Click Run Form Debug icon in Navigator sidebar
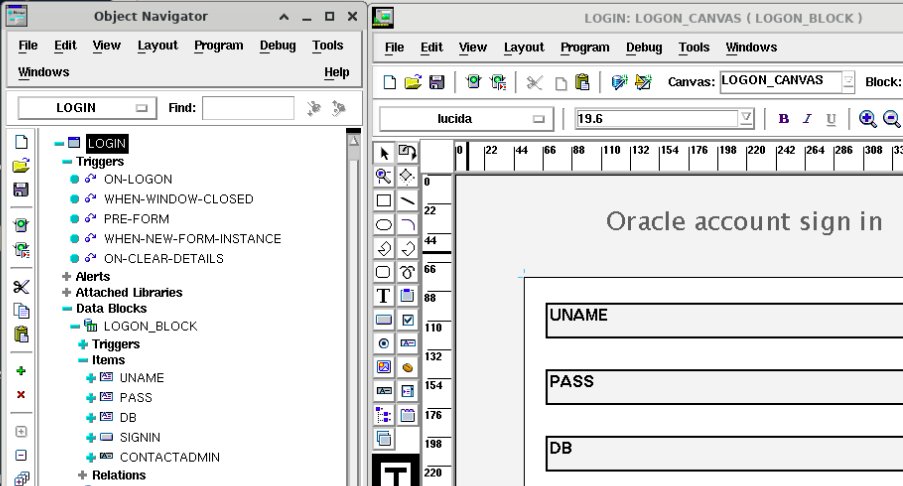Image resolution: width=903 pixels, height=486 pixels. pyautogui.click(x=21, y=249)
